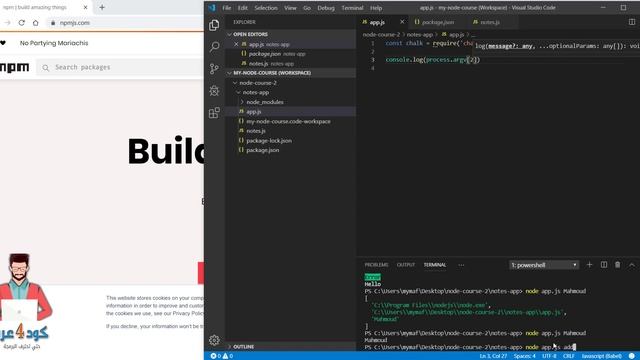Click the split editor icon
This screenshot has width=640, height=360.
[x=632, y=22]
